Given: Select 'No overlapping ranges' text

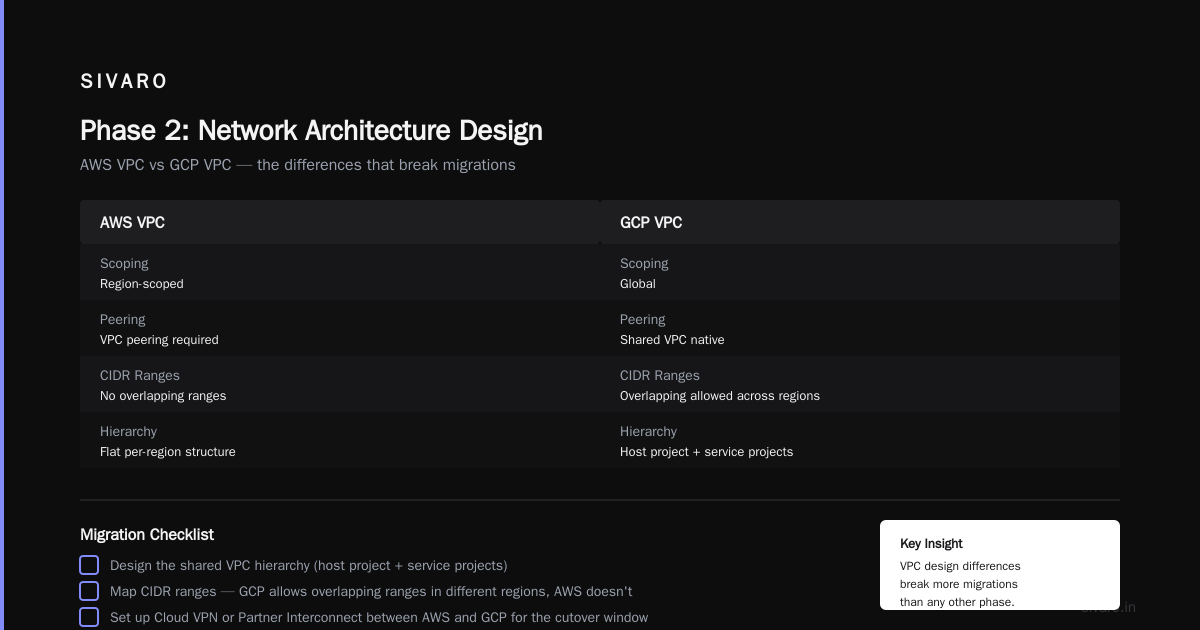Looking at the screenshot, I should point(163,396).
